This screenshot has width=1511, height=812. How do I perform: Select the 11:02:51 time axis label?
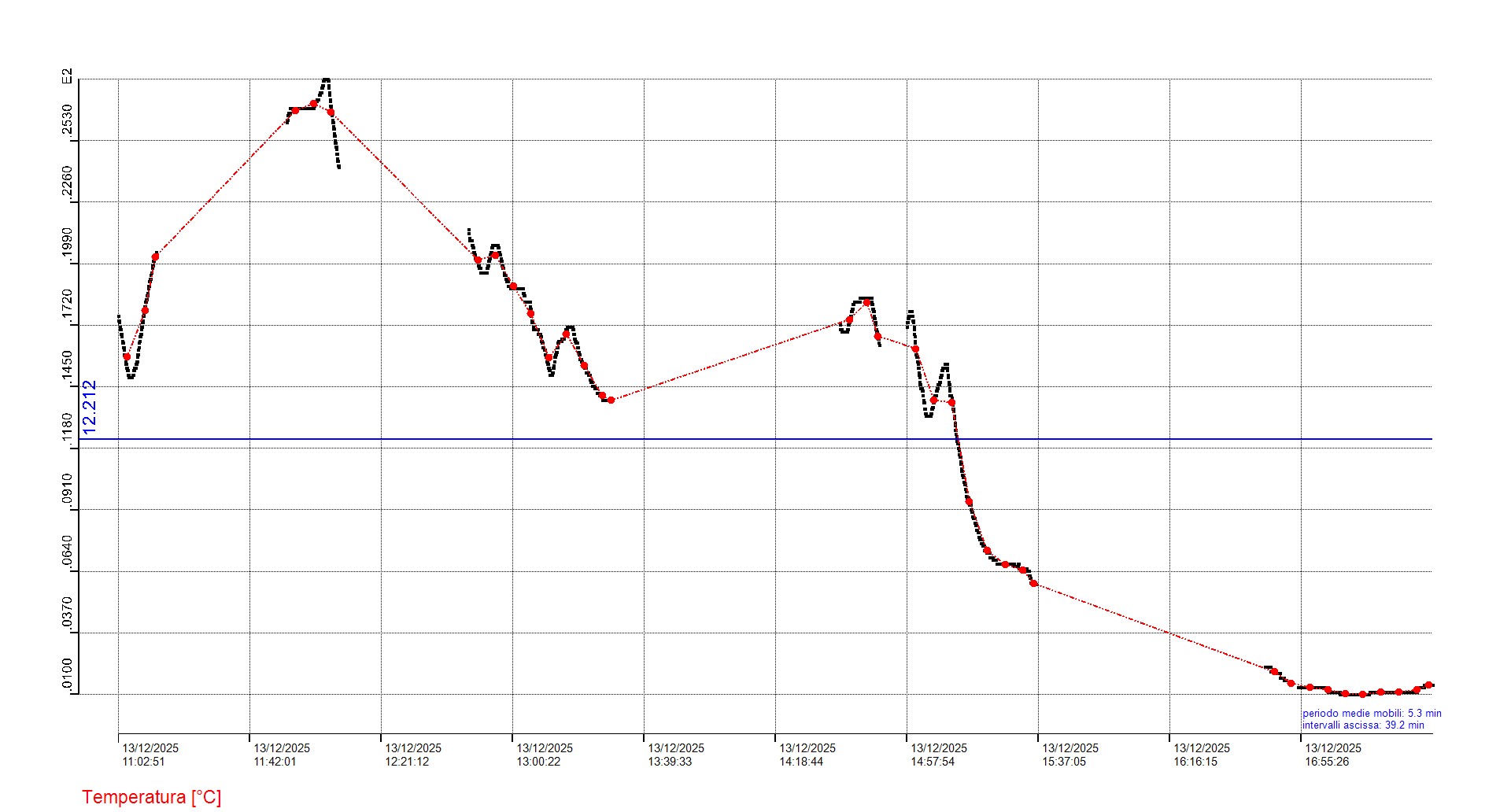coord(143,762)
